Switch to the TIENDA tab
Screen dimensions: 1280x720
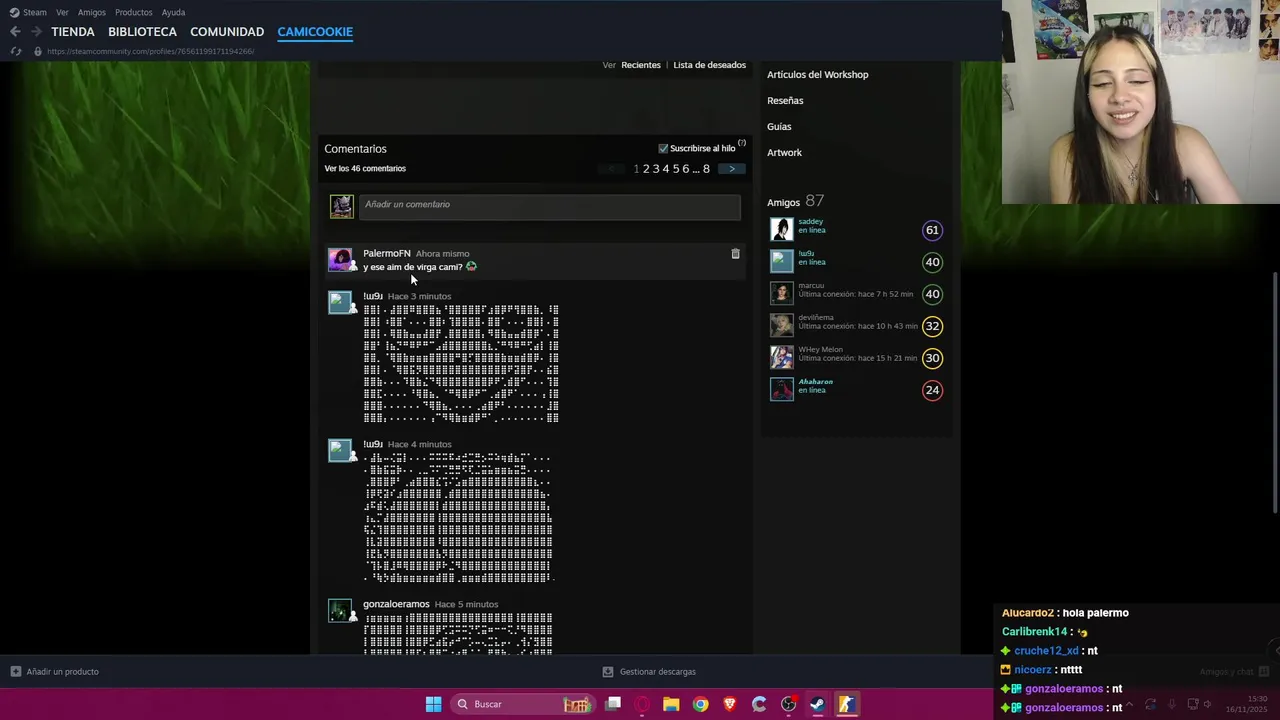73,32
